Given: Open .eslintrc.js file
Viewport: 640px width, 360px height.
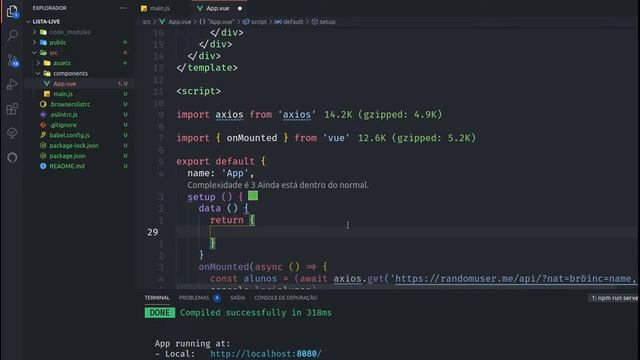Looking at the screenshot, I should tap(64, 115).
